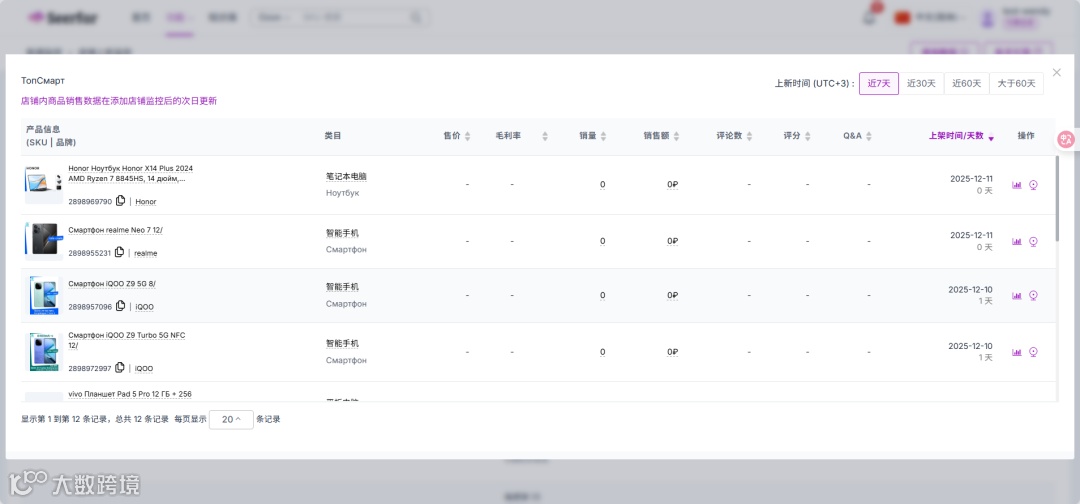
Task: Copy SKU 2898972997 using the copy icon
Action: point(120,368)
